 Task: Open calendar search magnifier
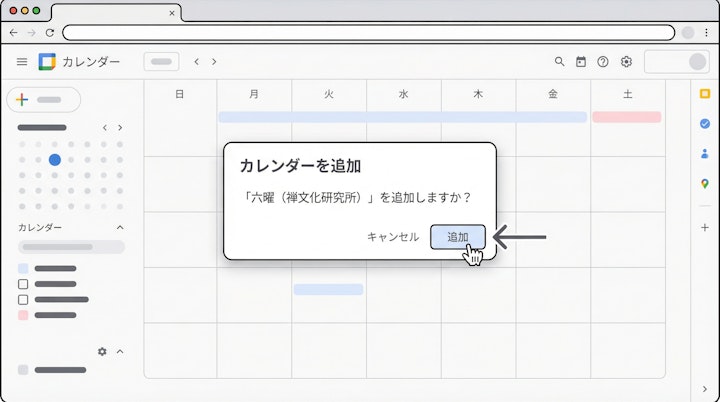click(x=559, y=62)
